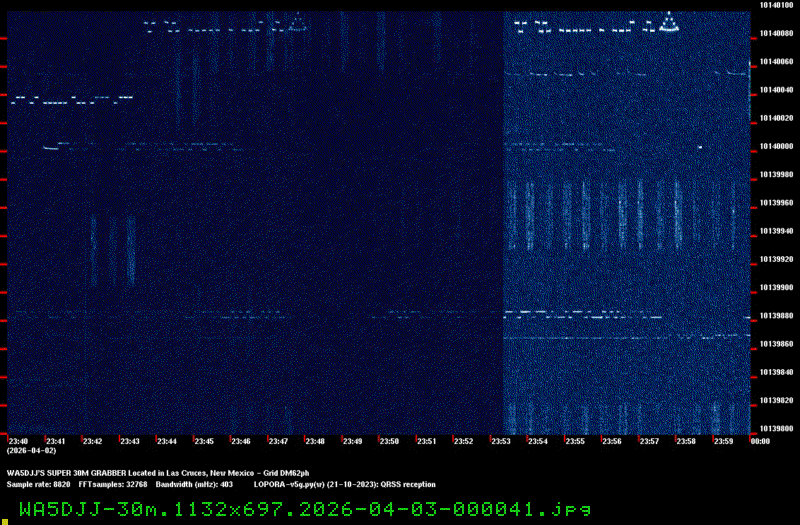This screenshot has height=525, width=800.
Task: Click the 23:56 time label
Action: tap(612, 441)
